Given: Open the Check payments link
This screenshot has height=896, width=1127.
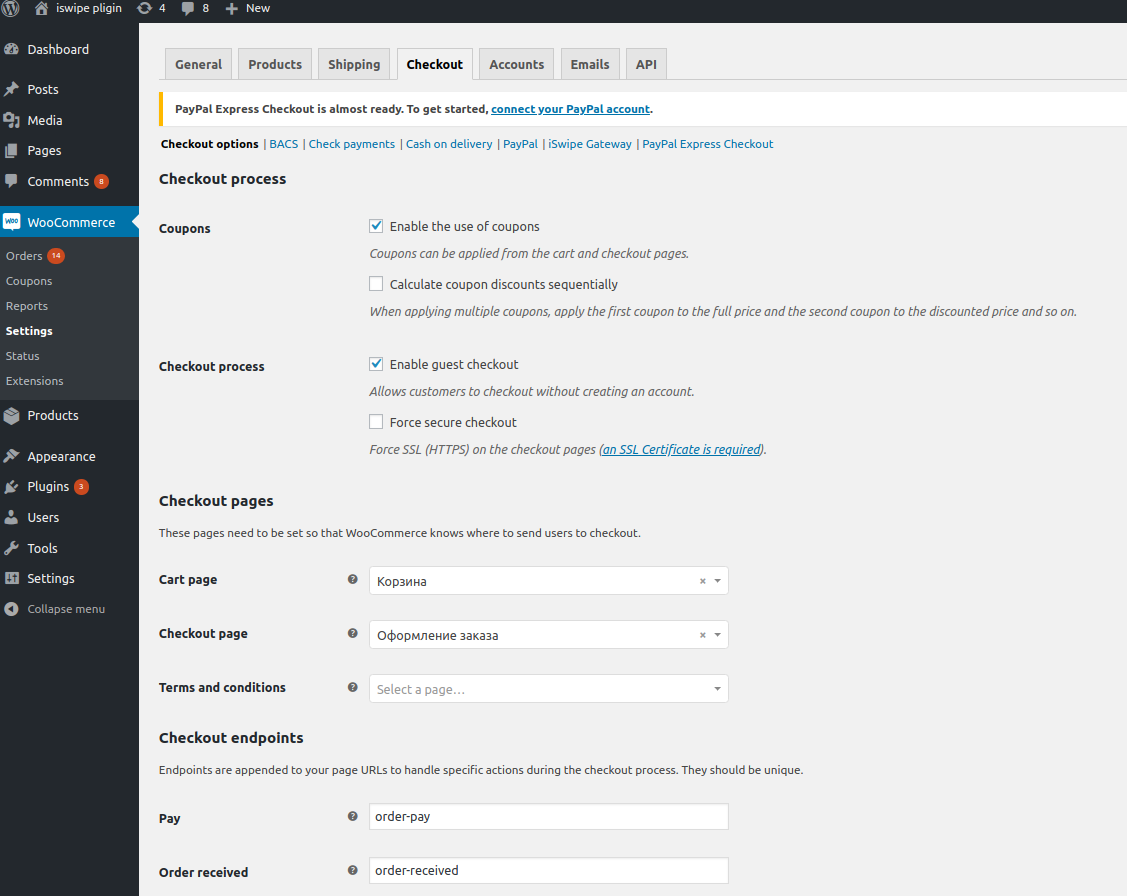Looking at the screenshot, I should 351,144.
